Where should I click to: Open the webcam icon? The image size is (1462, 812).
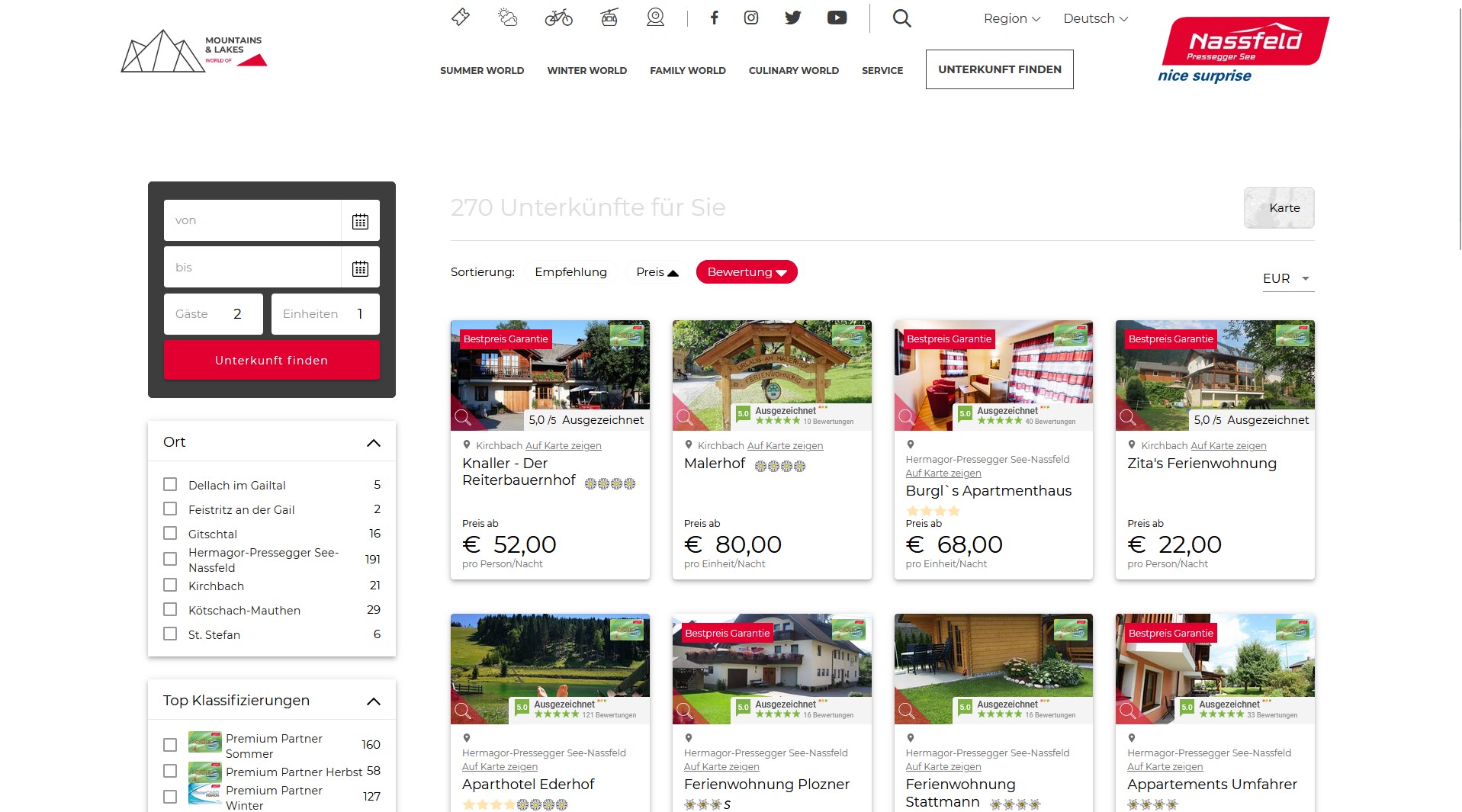pyautogui.click(x=655, y=18)
